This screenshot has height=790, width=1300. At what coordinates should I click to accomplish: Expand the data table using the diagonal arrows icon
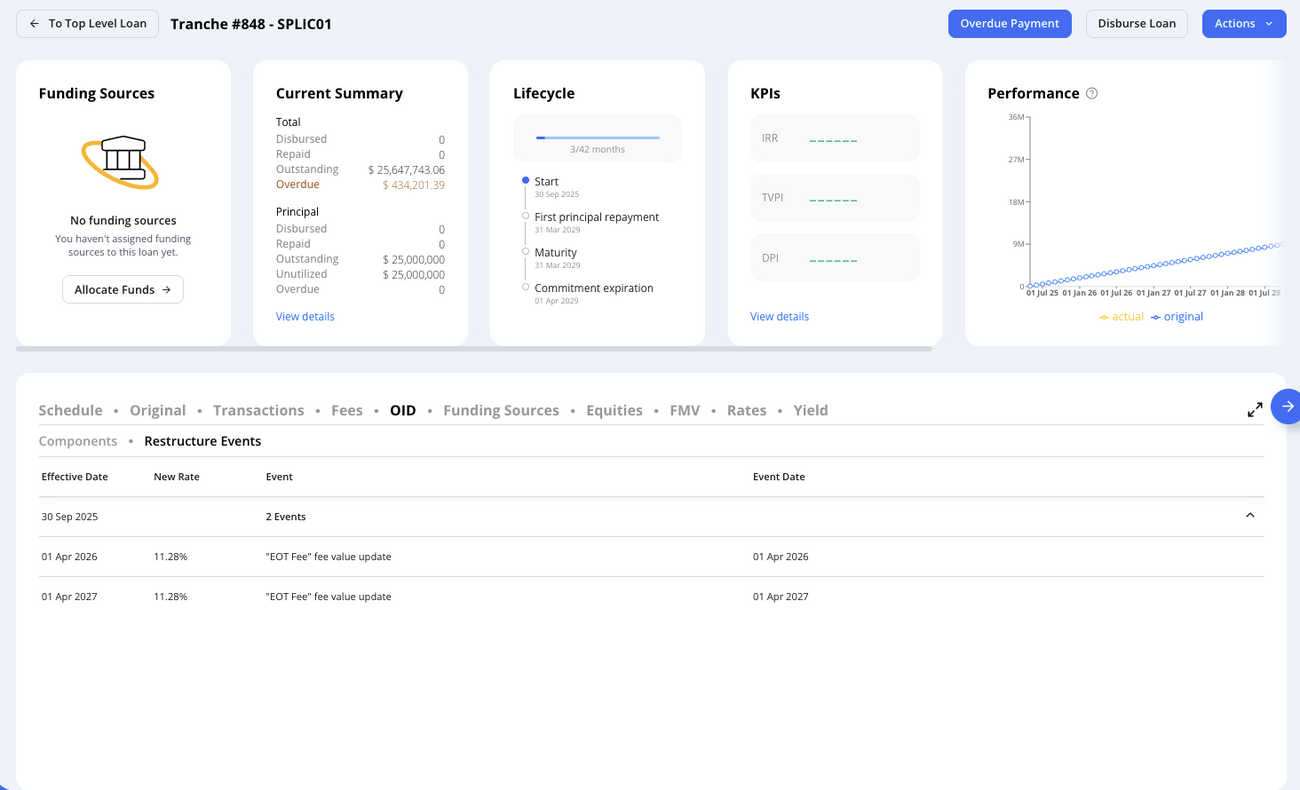1255,409
